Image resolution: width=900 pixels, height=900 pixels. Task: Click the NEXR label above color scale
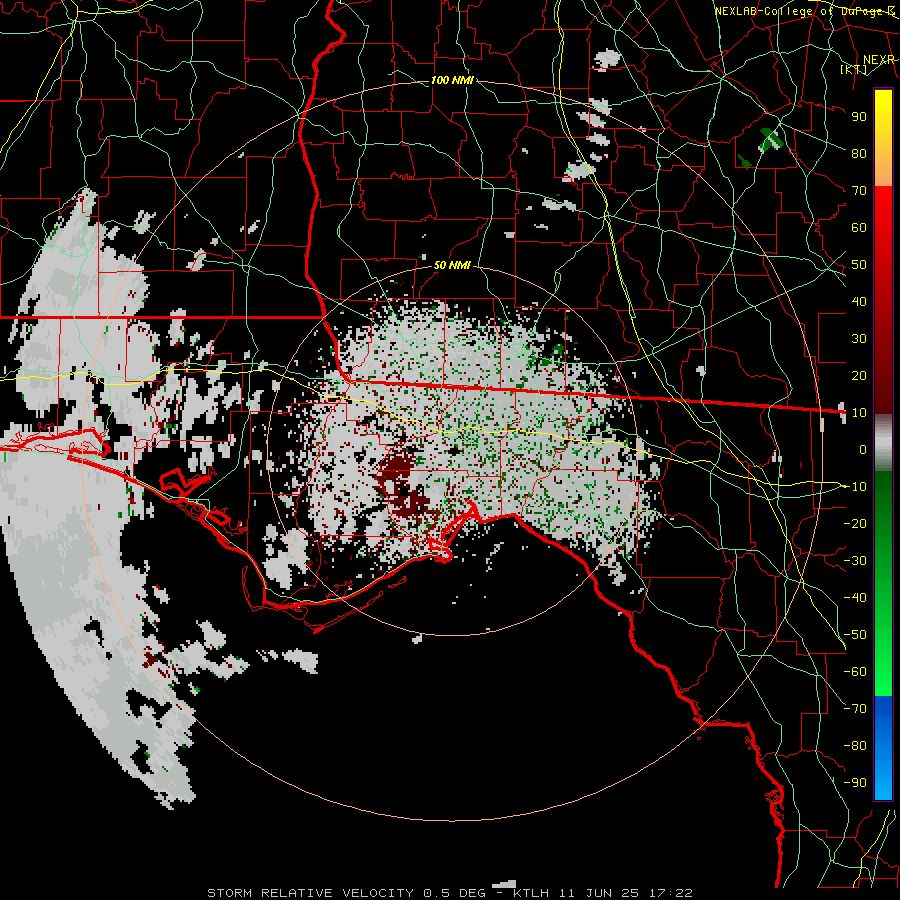click(x=878, y=60)
